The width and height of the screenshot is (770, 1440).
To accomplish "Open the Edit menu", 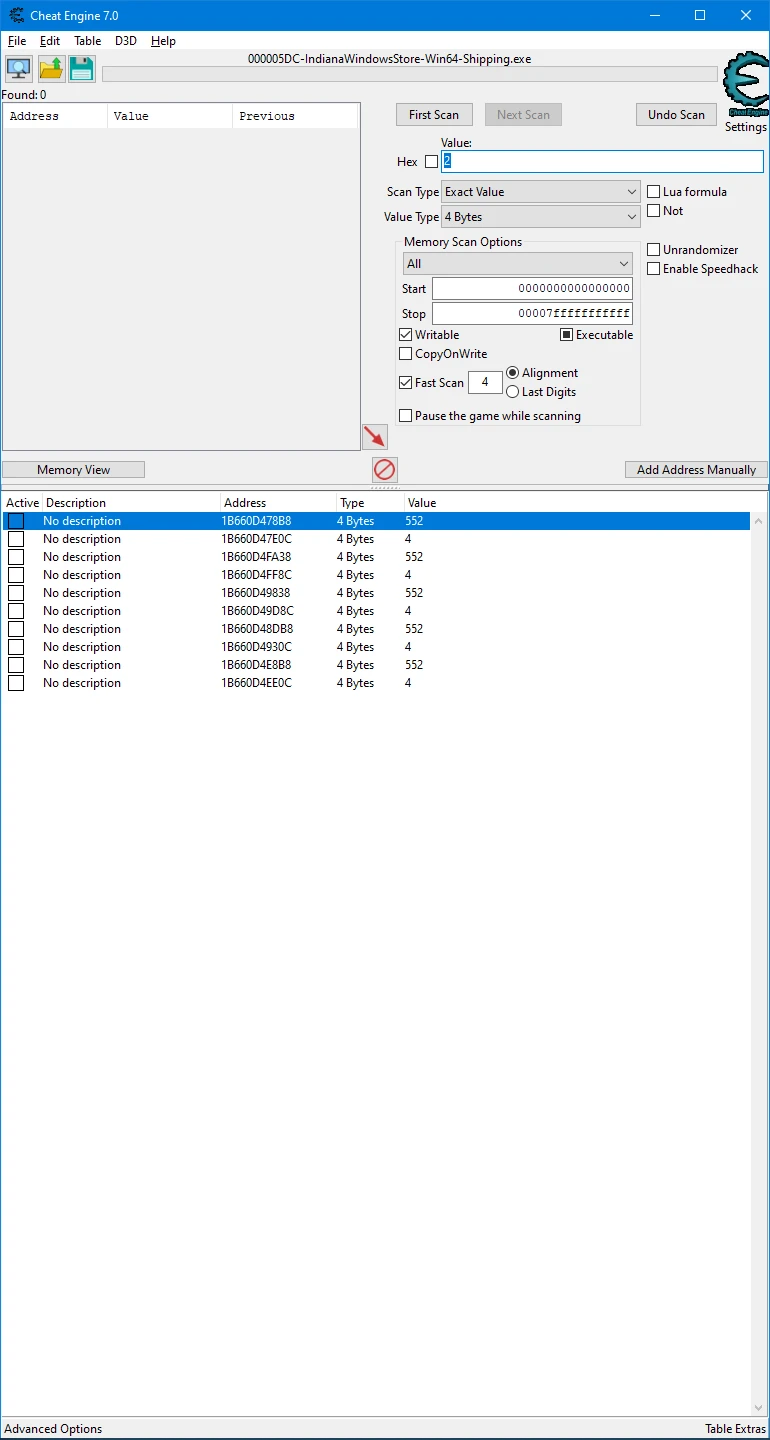I will point(50,41).
